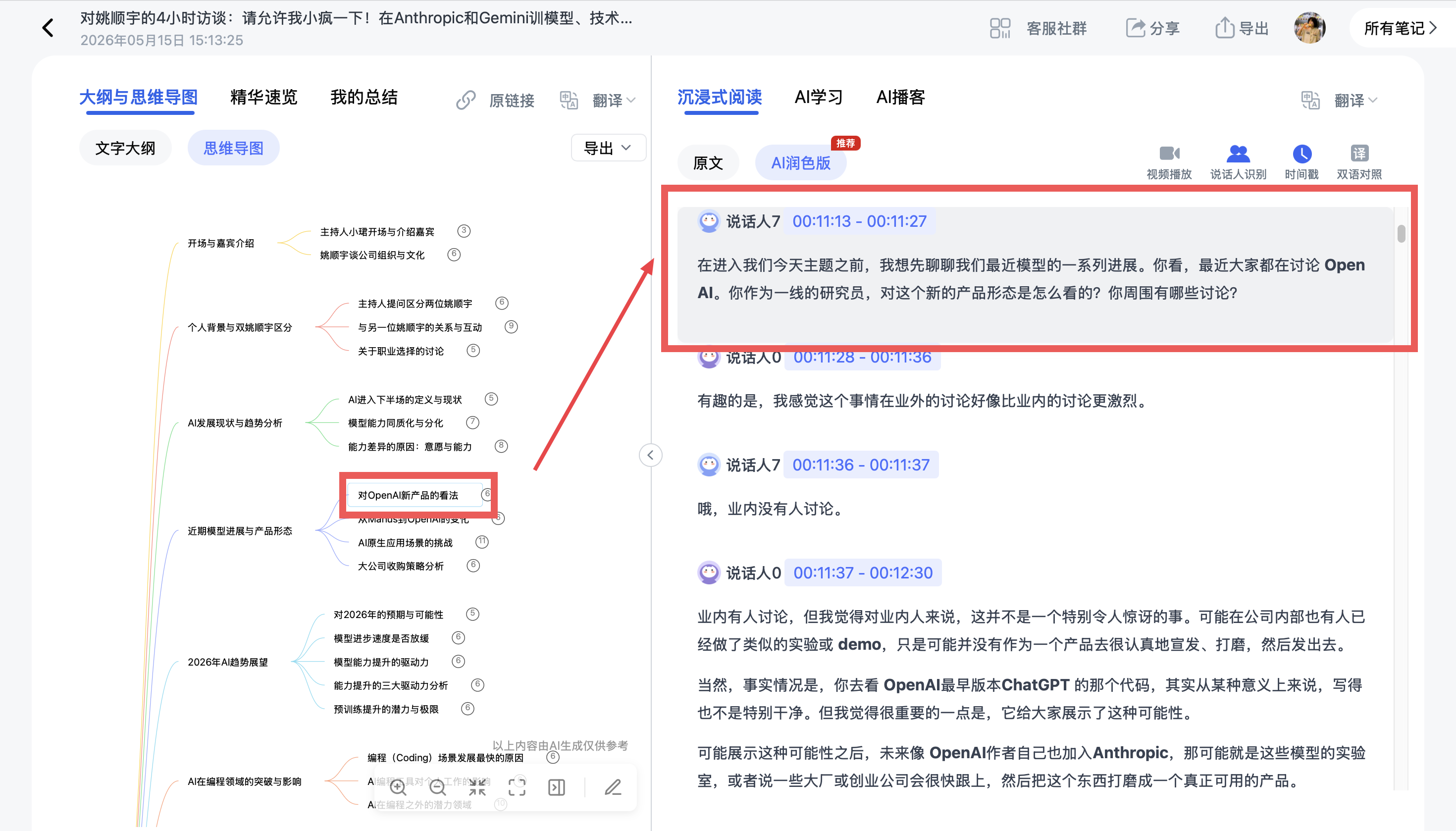Select node AI发展现状与趋势分析

(x=235, y=423)
